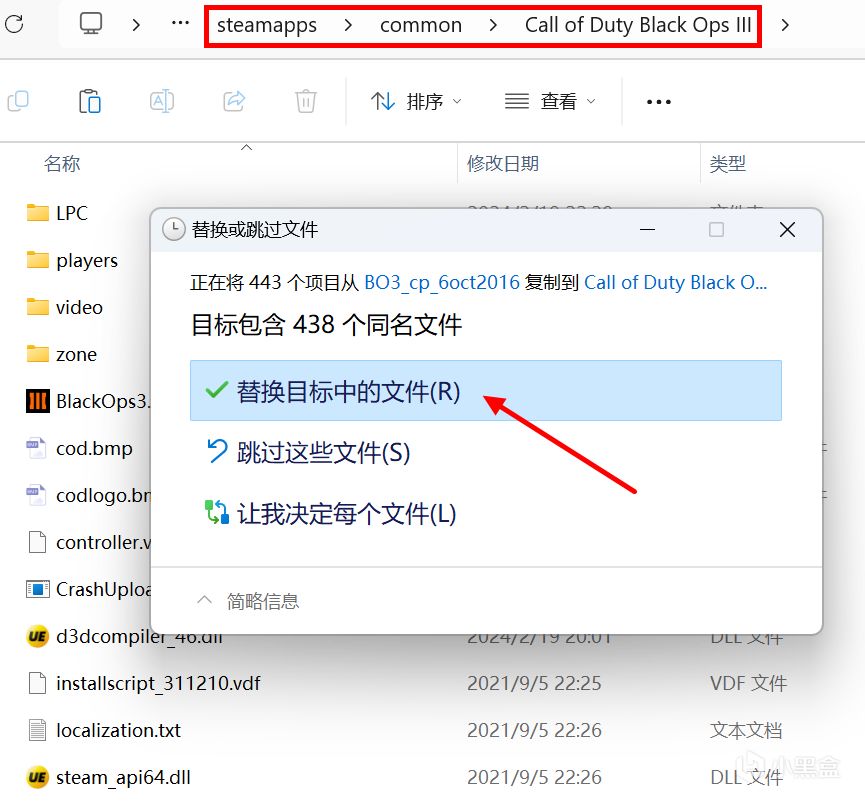865x803 pixels.
Task: Click the Copy toolbar icon
Action: pos(18,101)
